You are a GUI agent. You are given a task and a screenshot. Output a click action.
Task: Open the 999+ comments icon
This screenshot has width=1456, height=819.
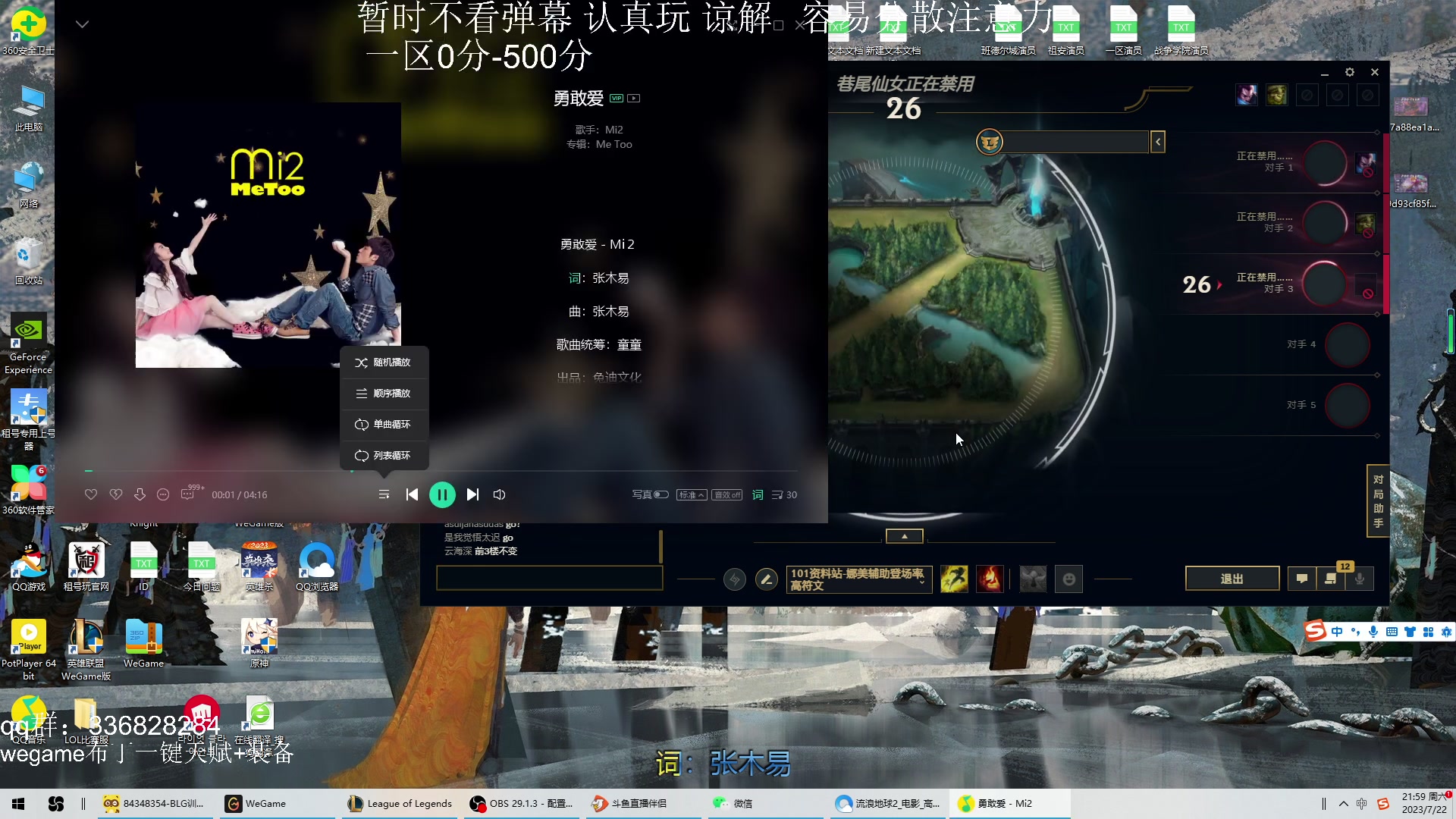[x=188, y=493]
